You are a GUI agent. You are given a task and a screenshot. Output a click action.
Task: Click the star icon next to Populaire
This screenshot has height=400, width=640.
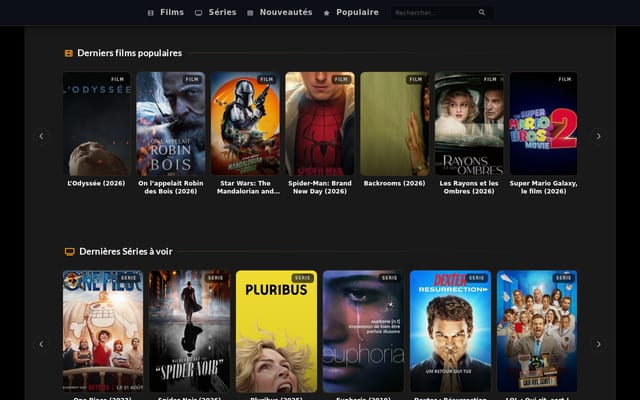327,13
